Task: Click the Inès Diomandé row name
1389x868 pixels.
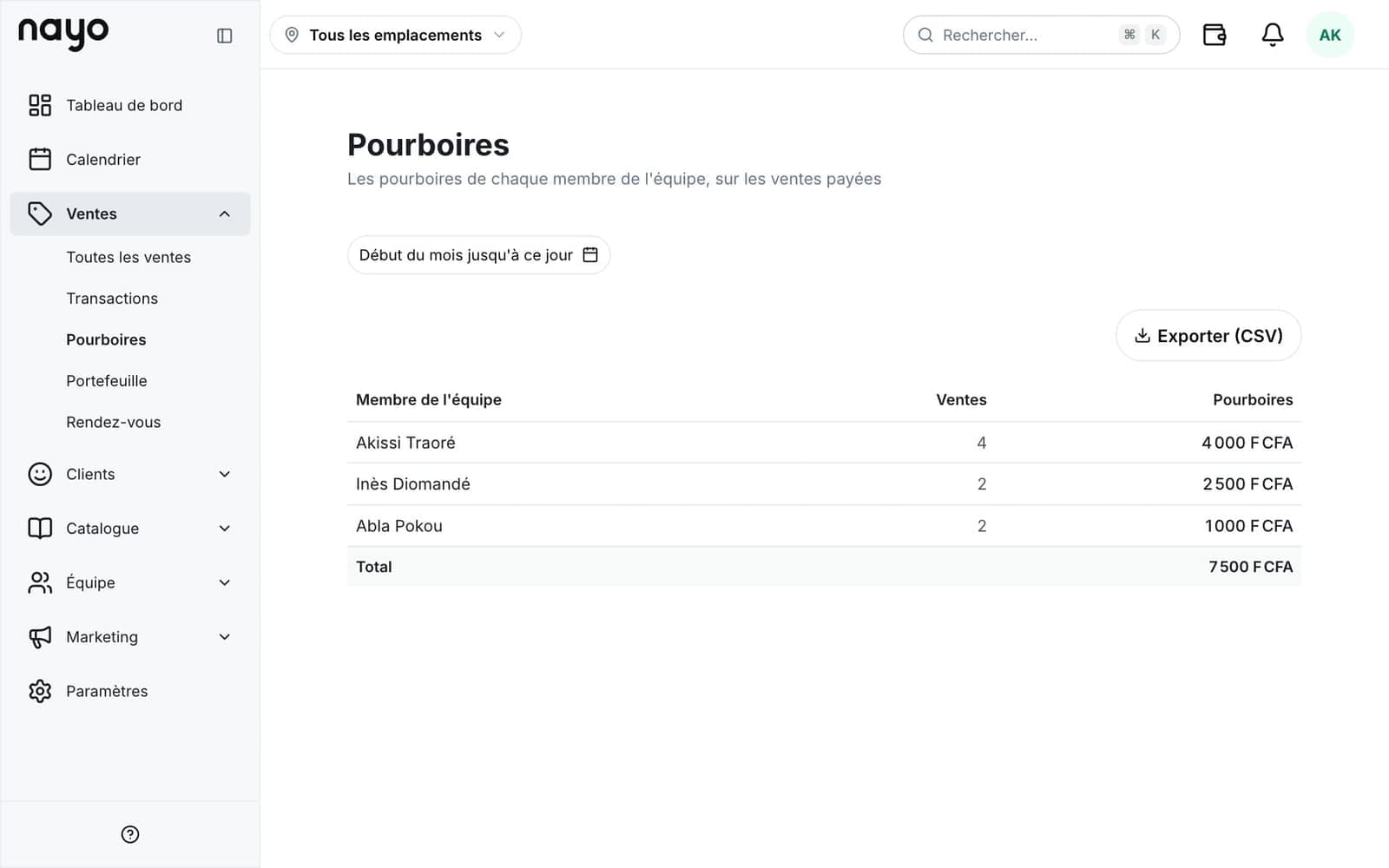Action: (413, 483)
